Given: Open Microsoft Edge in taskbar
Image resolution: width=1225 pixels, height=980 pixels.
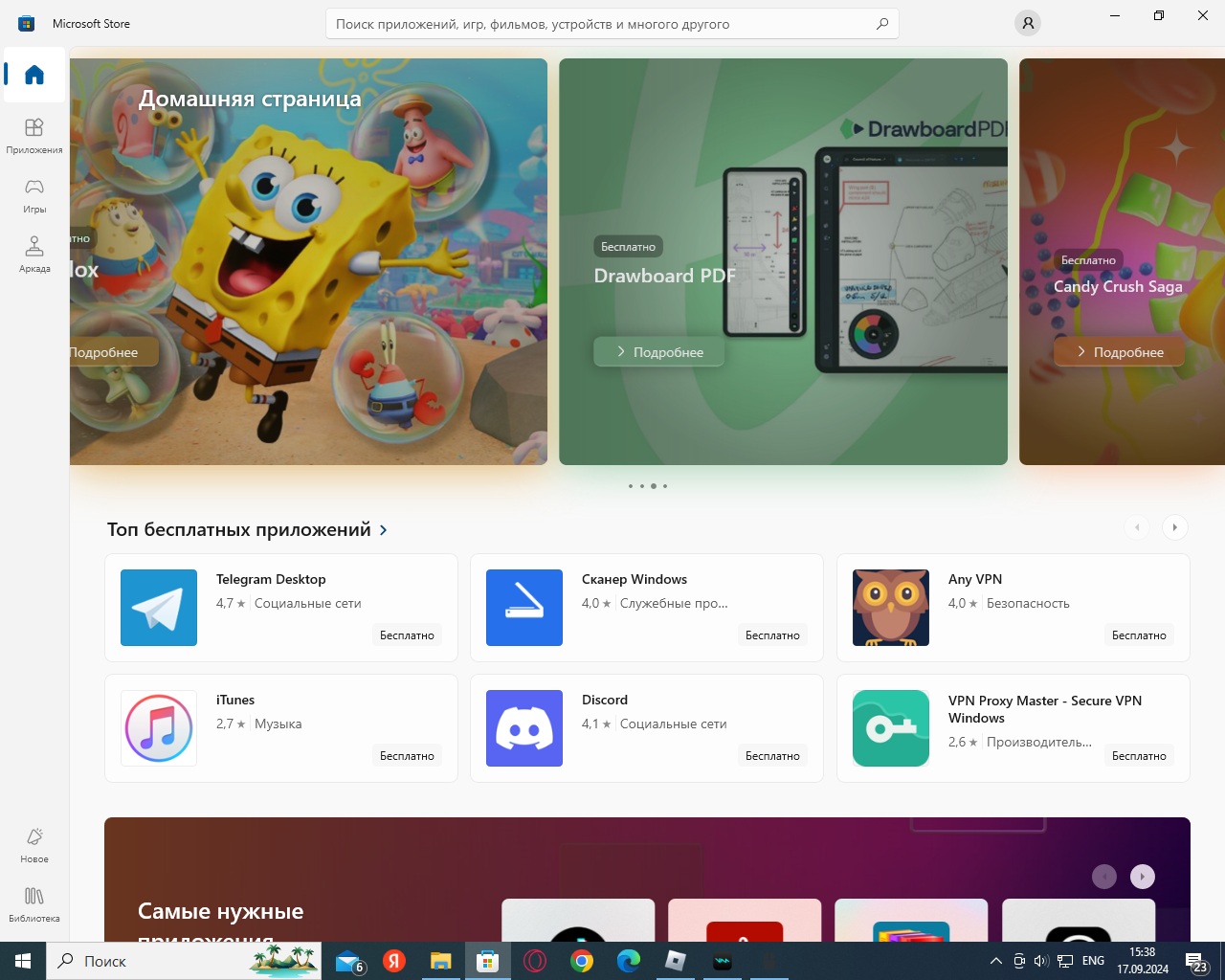Looking at the screenshot, I should (628, 961).
